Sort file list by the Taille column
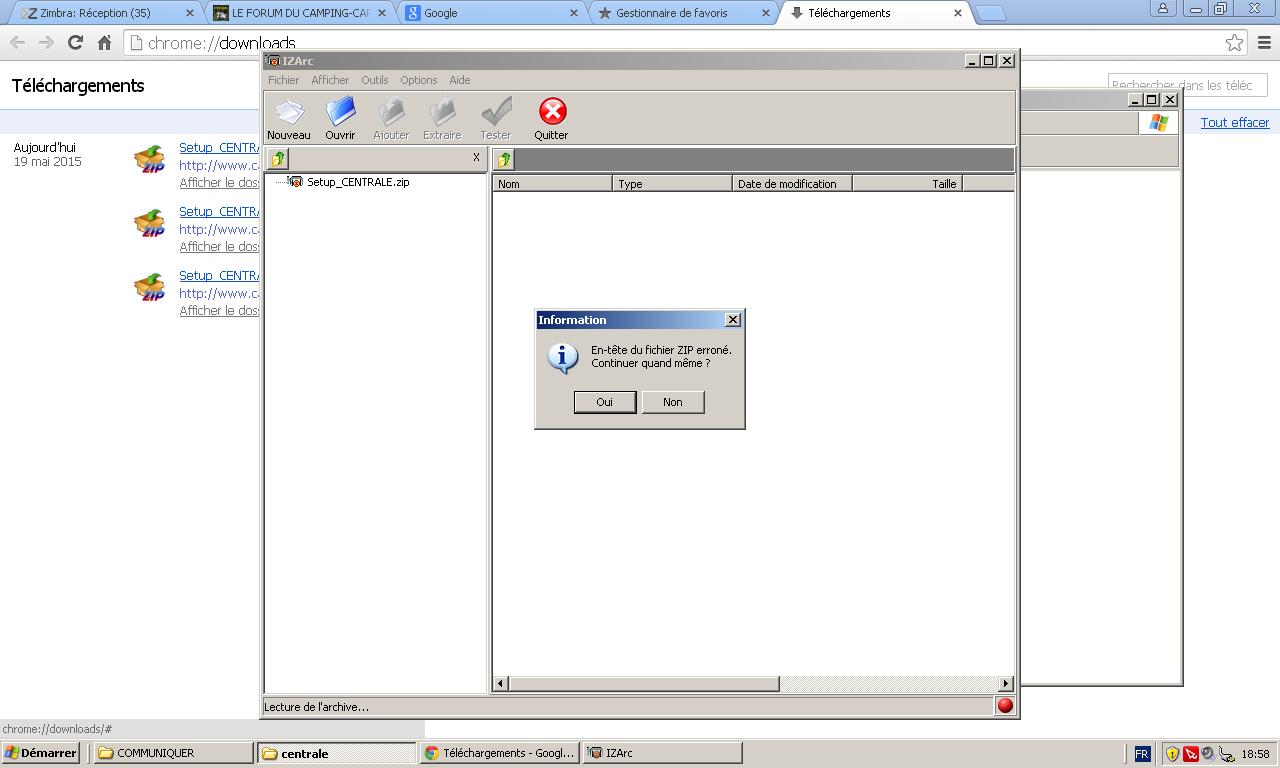The width and height of the screenshot is (1280, 768). tap(907, 183)
